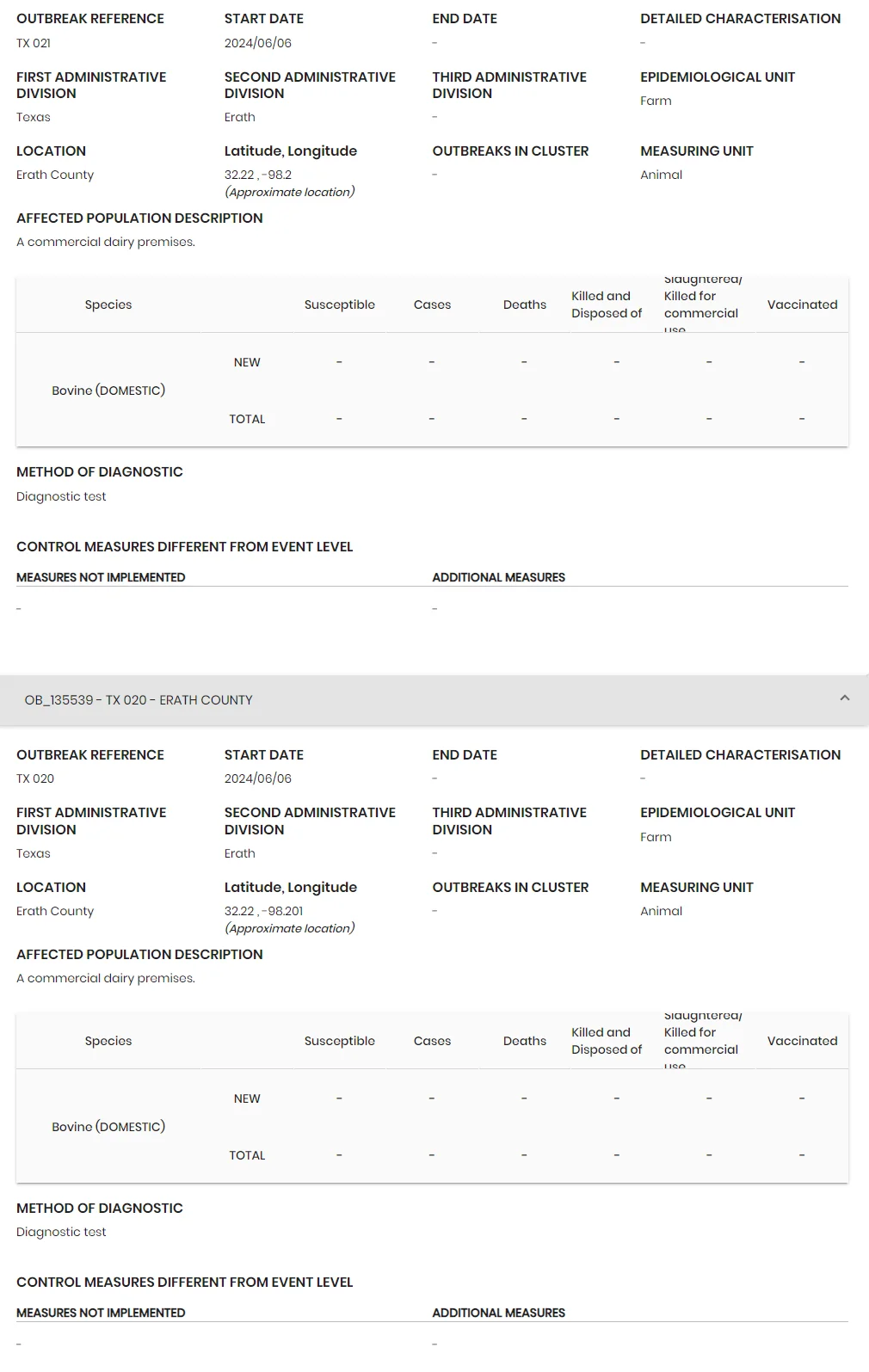Image resolution: width=869 pixels, height=1372 pixels.
Task: Select the TX 020 outbreak reference value
Action: [x=35, y=778]
